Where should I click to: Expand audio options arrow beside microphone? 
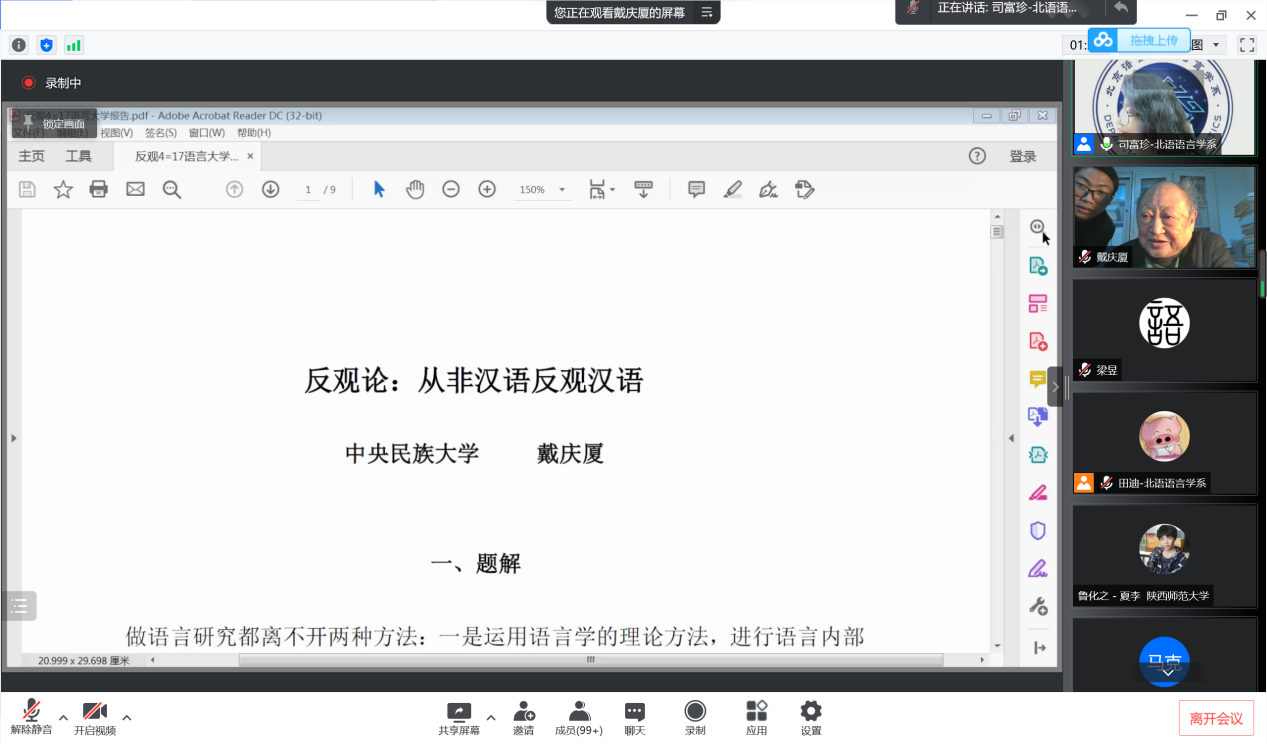point(63,717)
